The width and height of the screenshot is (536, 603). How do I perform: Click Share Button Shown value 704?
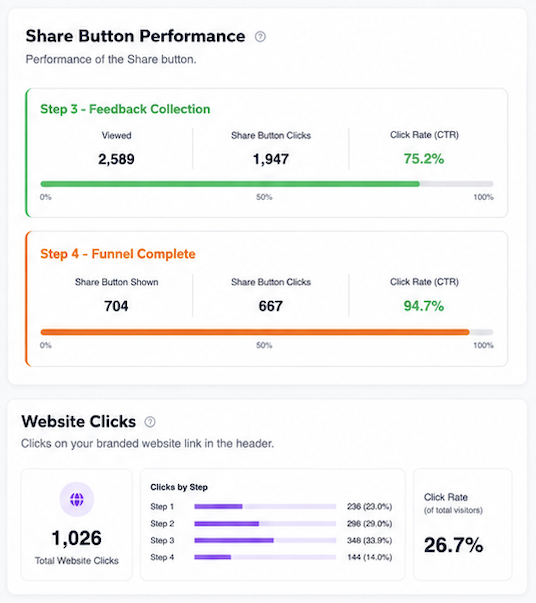116,306
